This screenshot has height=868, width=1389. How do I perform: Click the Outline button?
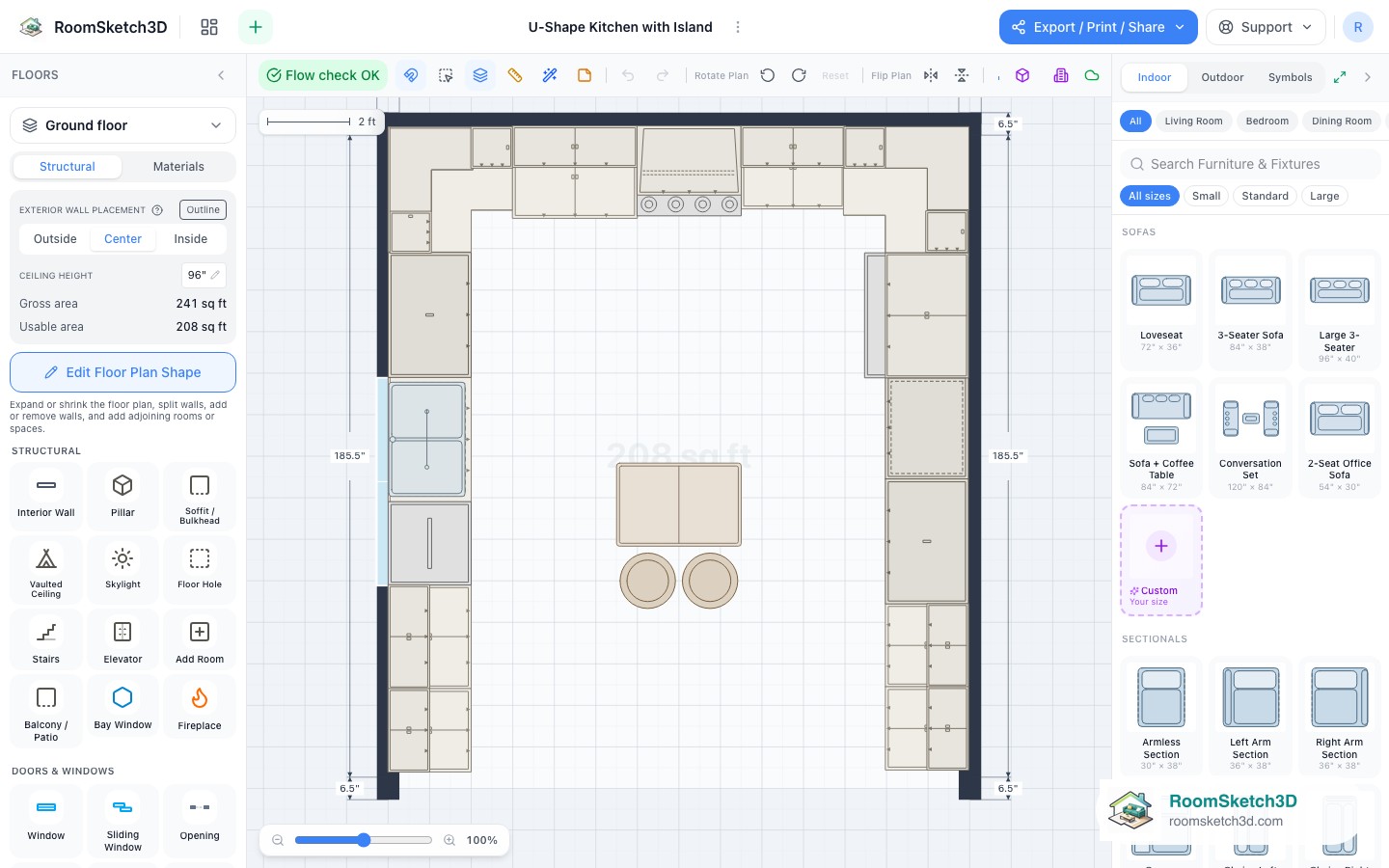point(204,209)
